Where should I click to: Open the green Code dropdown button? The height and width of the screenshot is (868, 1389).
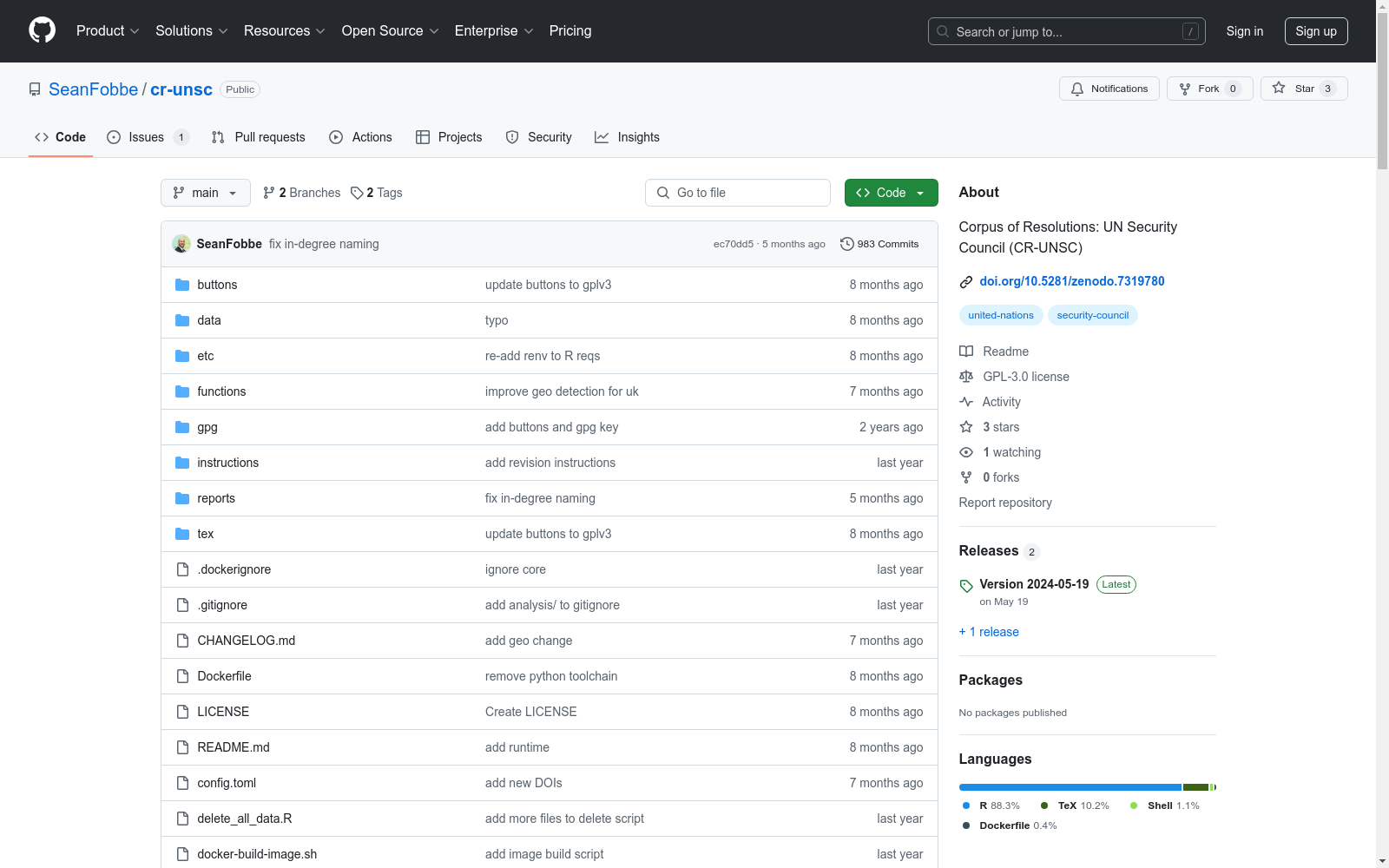(x=892, y=193)
